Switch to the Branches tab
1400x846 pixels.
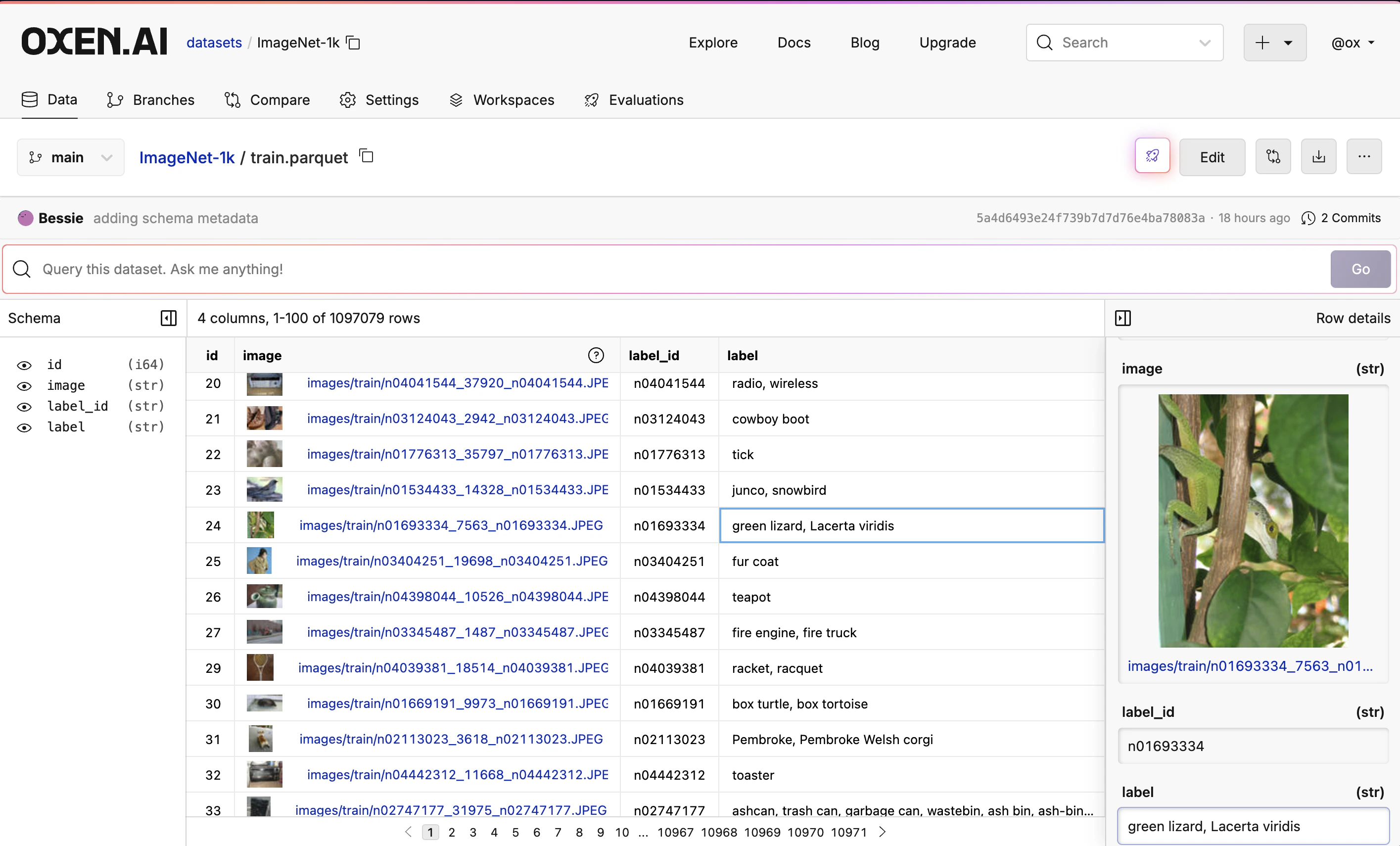pyautogui.click(x=150, y=100)
